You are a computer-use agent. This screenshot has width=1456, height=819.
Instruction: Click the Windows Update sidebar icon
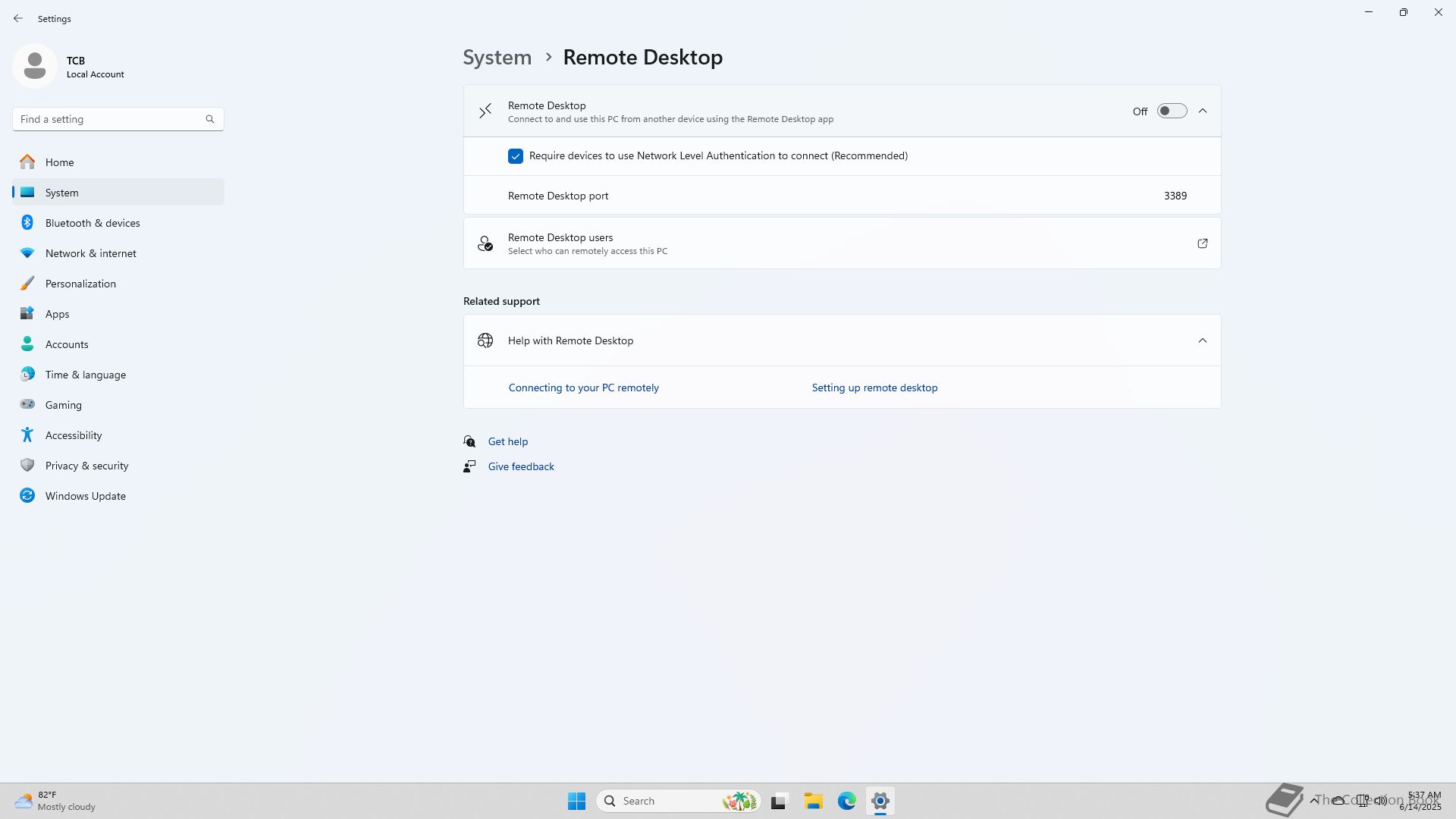27,496
